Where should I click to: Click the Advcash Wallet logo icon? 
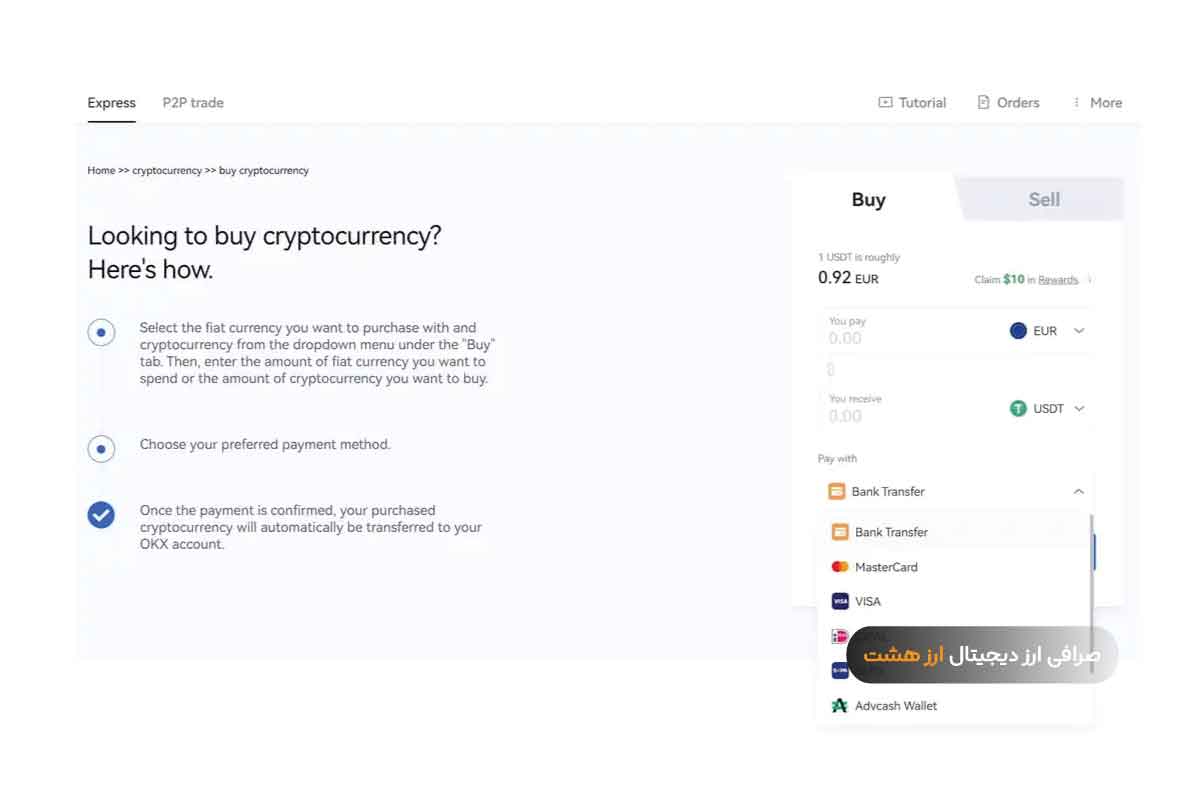click(x=840, y=705)
